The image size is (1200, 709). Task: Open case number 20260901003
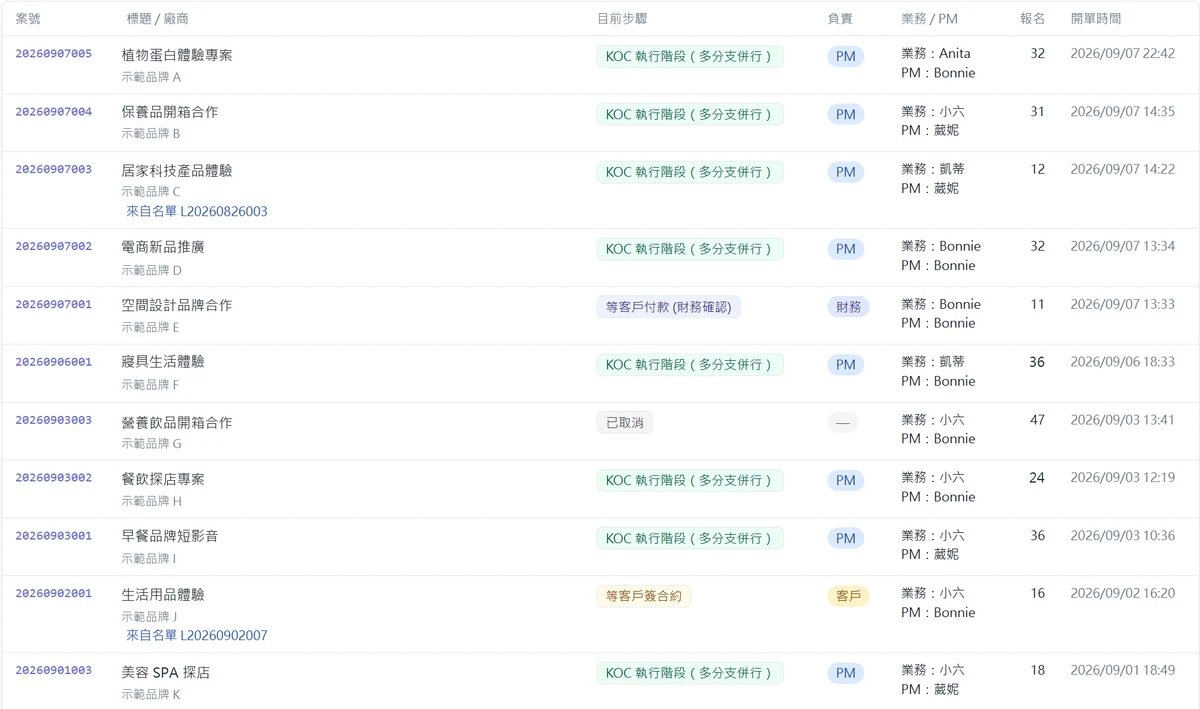[53, 671]
